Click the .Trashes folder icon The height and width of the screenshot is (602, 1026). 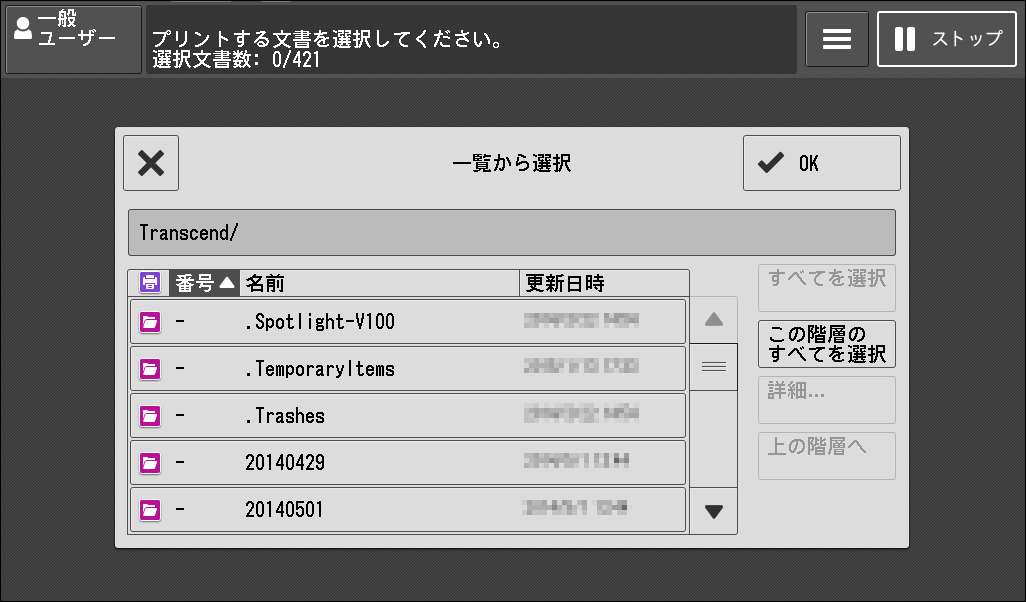tap(150, 416)
